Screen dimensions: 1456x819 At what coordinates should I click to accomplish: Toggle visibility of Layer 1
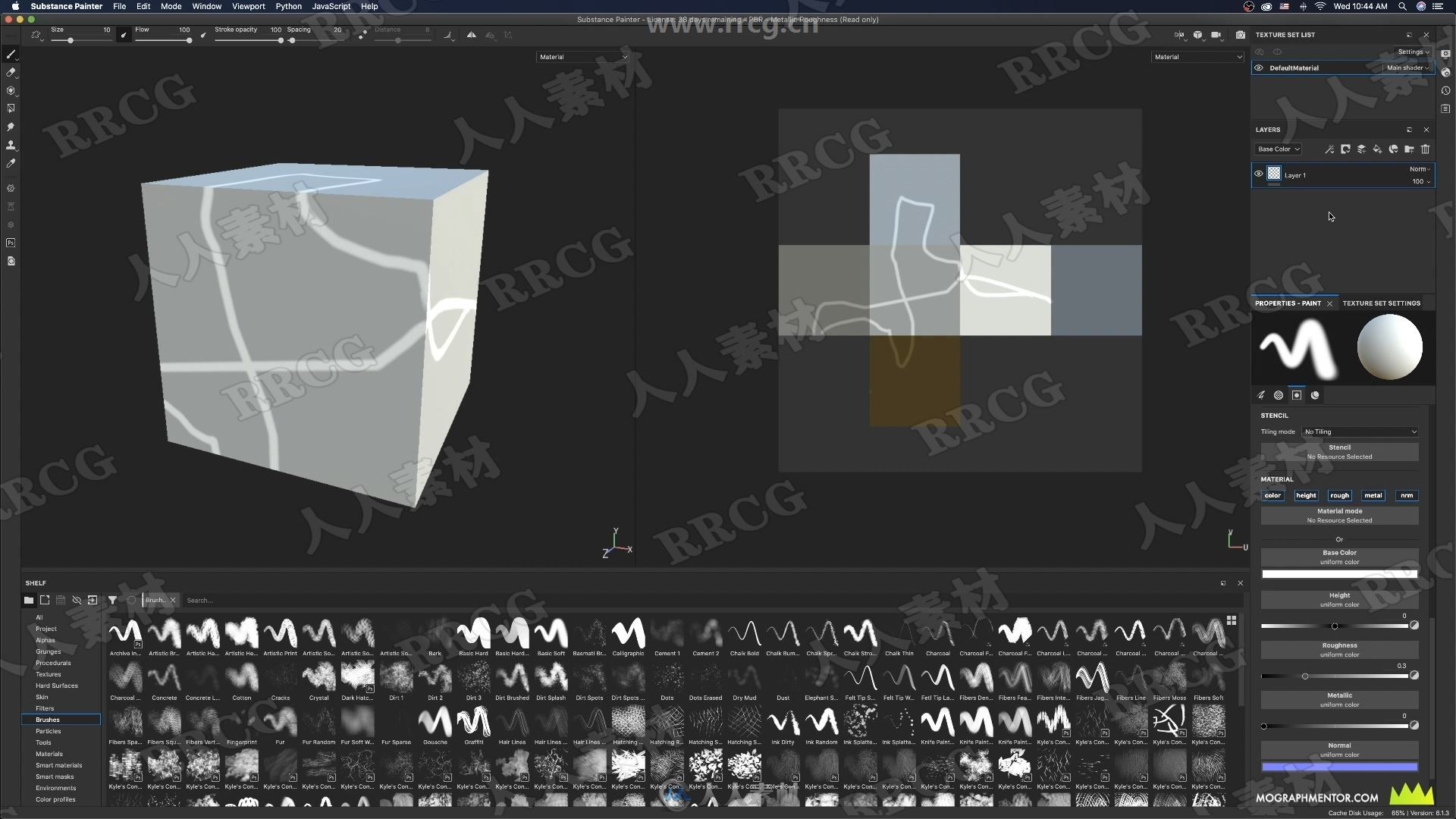1259,174
